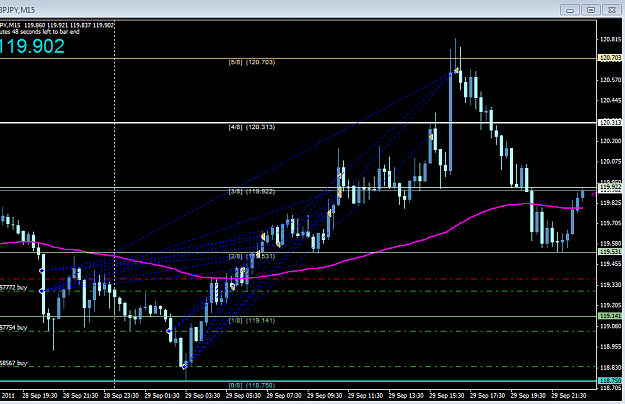Click the 119.825 value on the price axis
The height and width of the screenshot is (404, 625).
610,203
